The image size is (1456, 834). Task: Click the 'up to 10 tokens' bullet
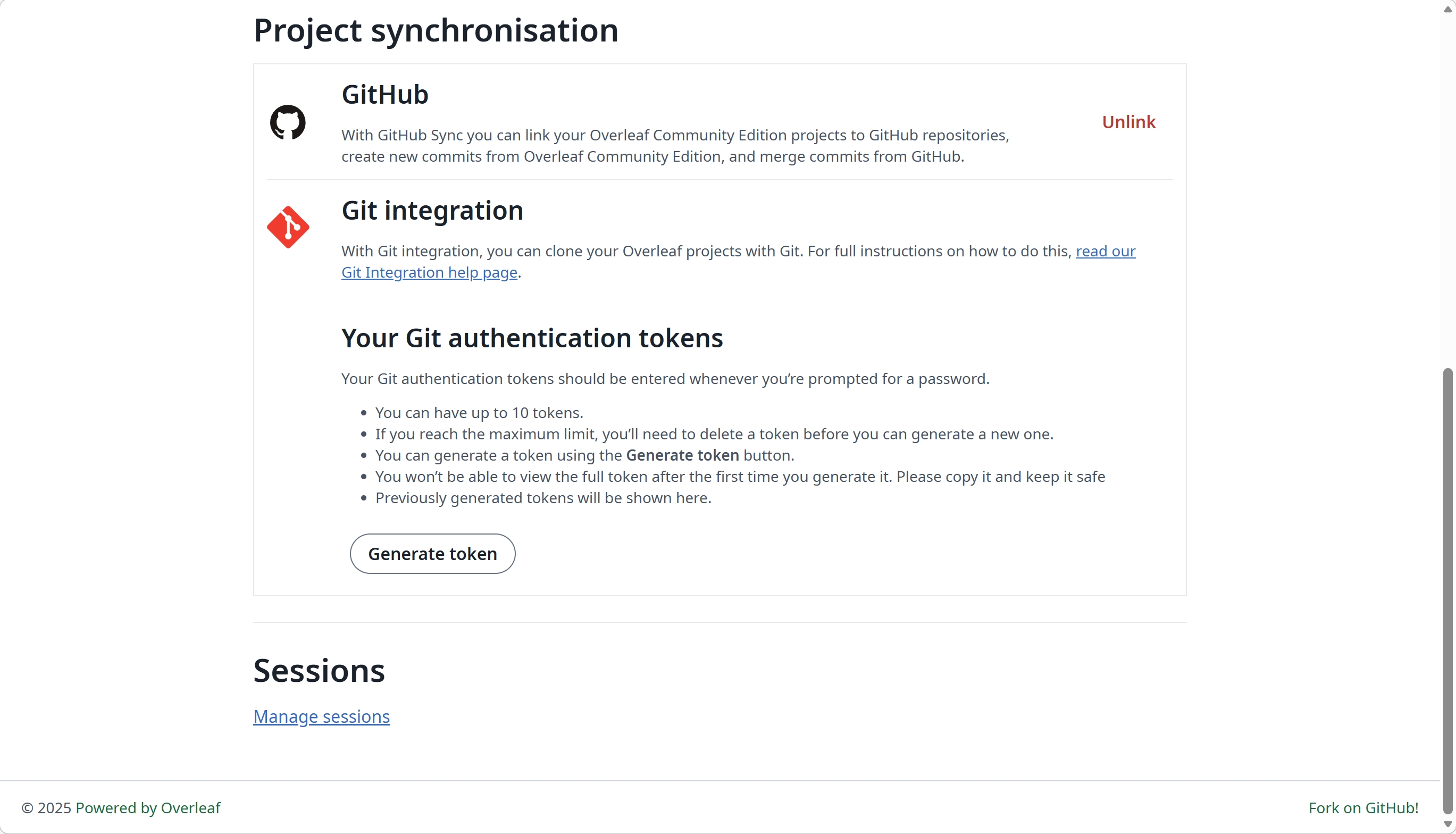479,413
